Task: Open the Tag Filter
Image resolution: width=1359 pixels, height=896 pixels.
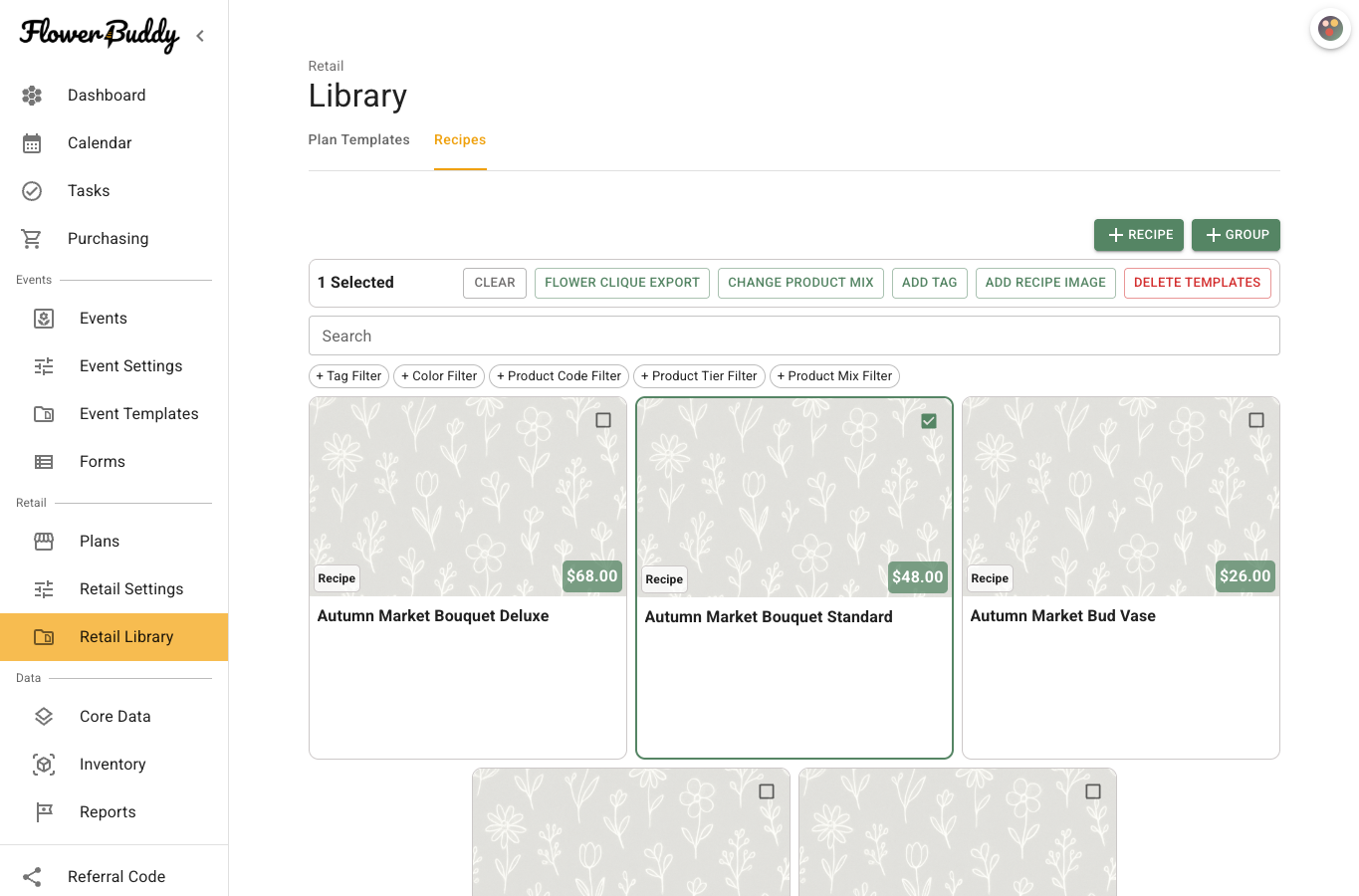Action: tap(348, 376)
